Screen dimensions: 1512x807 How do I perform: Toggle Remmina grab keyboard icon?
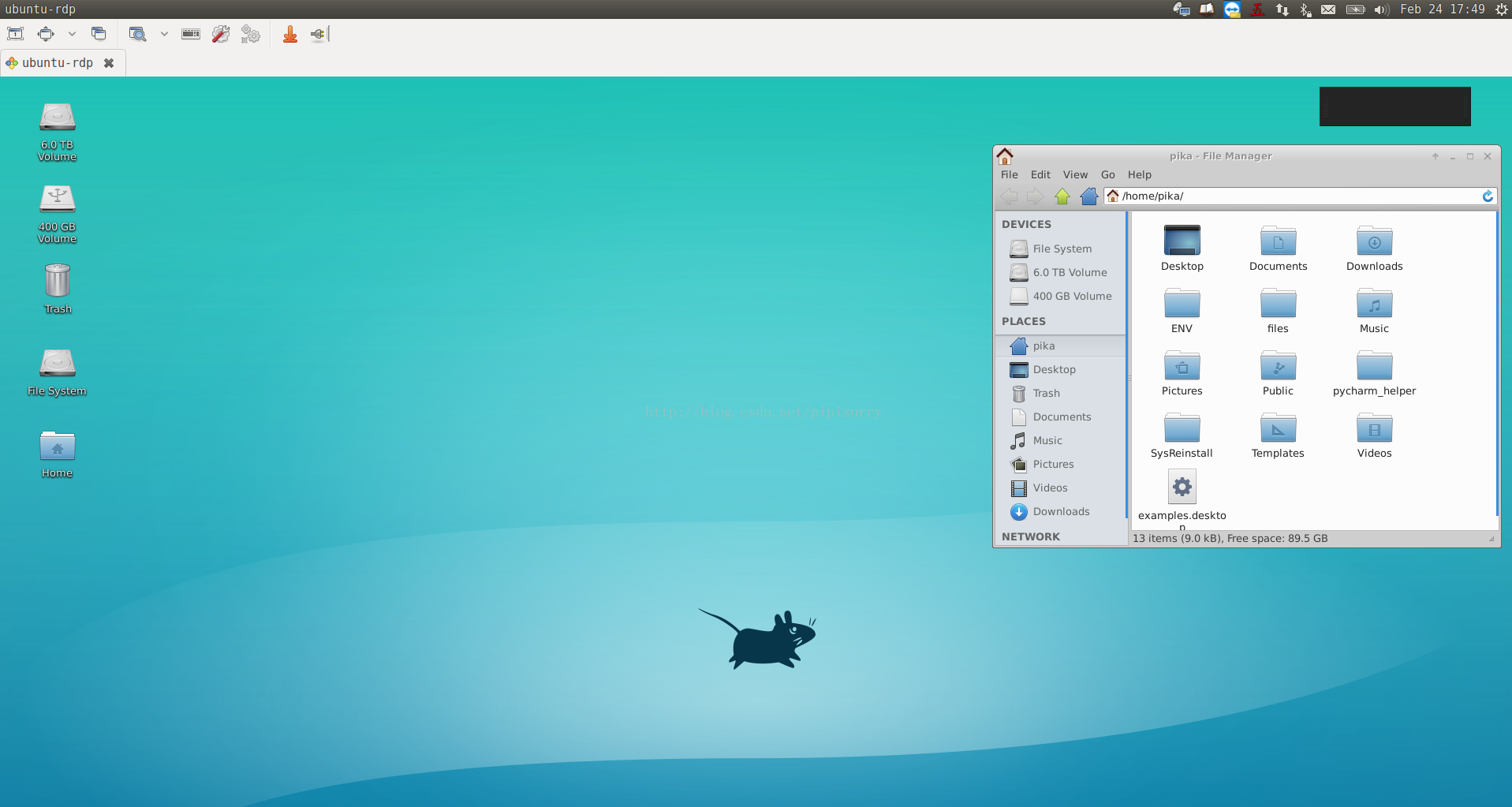pyautogui.click(x=191, y=34)
